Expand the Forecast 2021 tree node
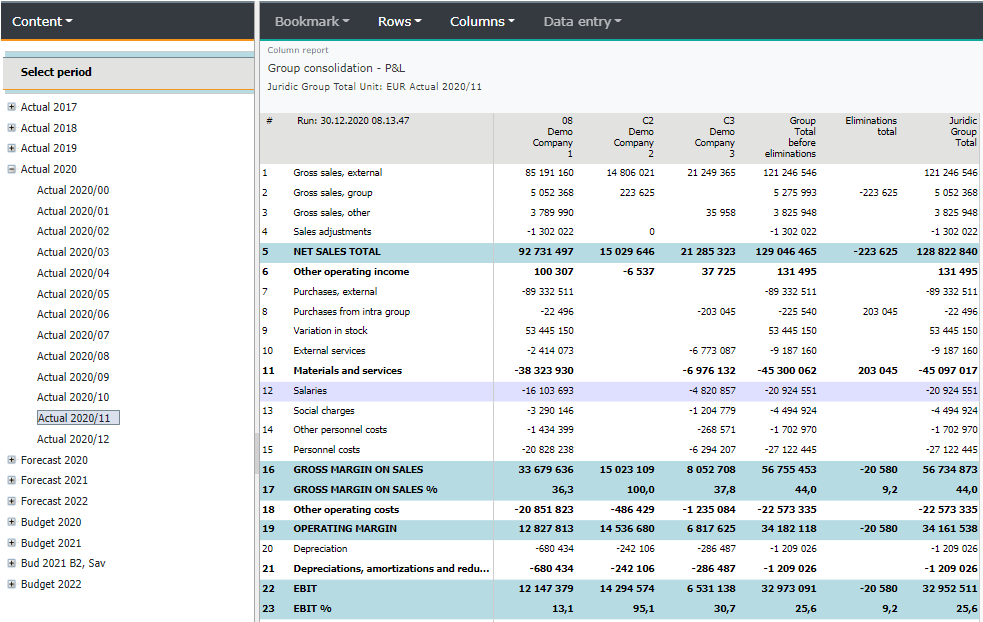The image size is (983, 622). 11,480
